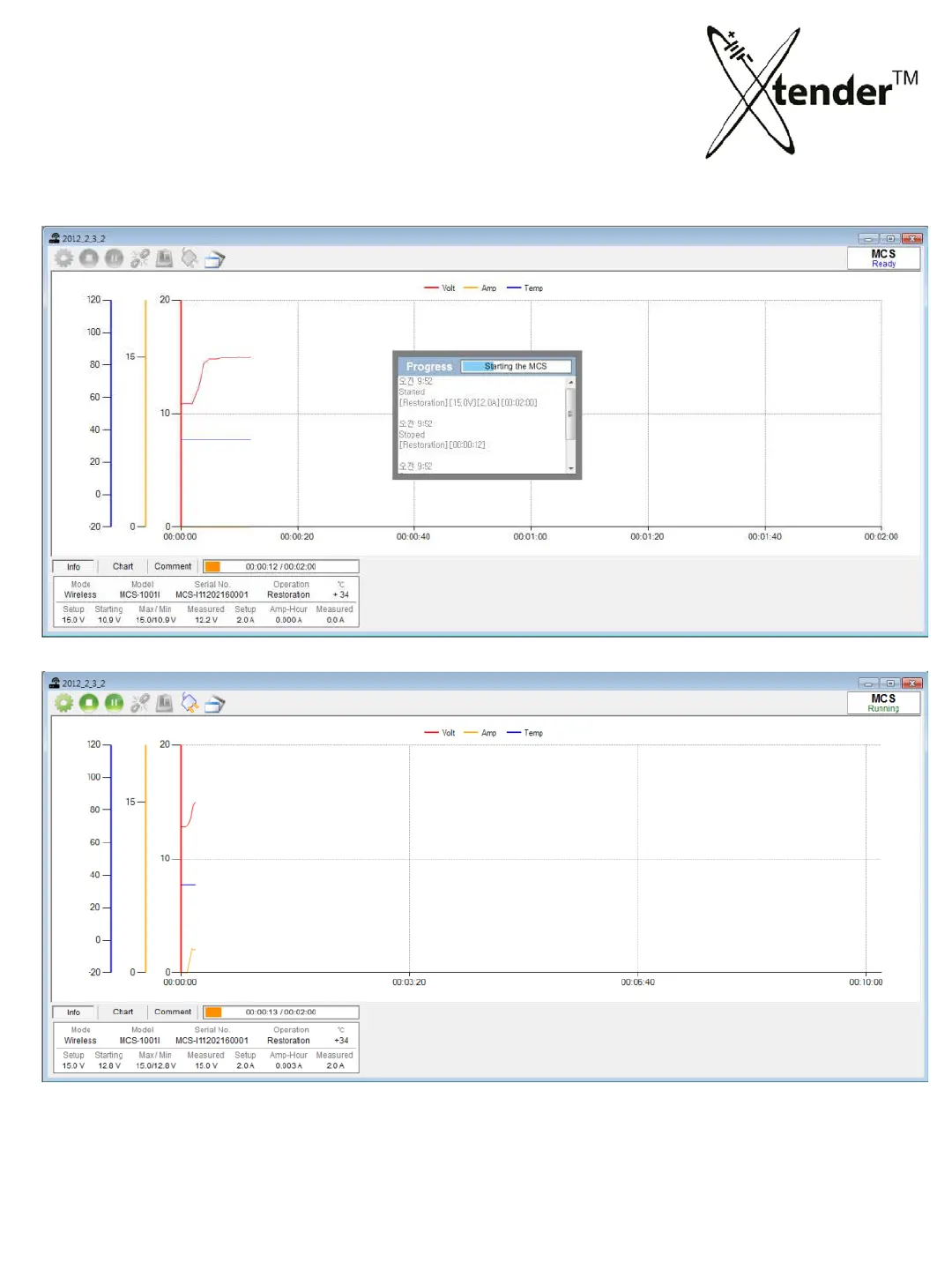Image resolution: width=952 pixels, height=1270 pixels.
Task: Click the save-disk icon in Running window
Action: (x=164, y=703)
